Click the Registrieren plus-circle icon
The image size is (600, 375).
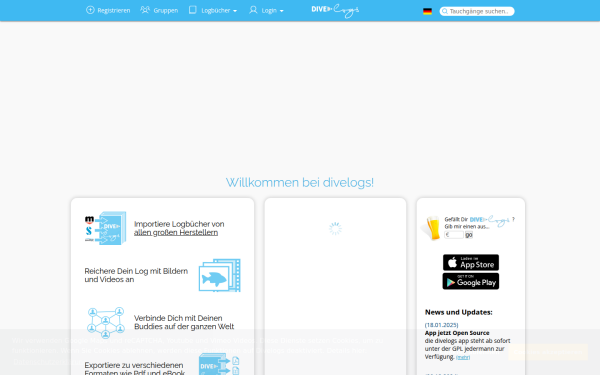click(90, 10)
